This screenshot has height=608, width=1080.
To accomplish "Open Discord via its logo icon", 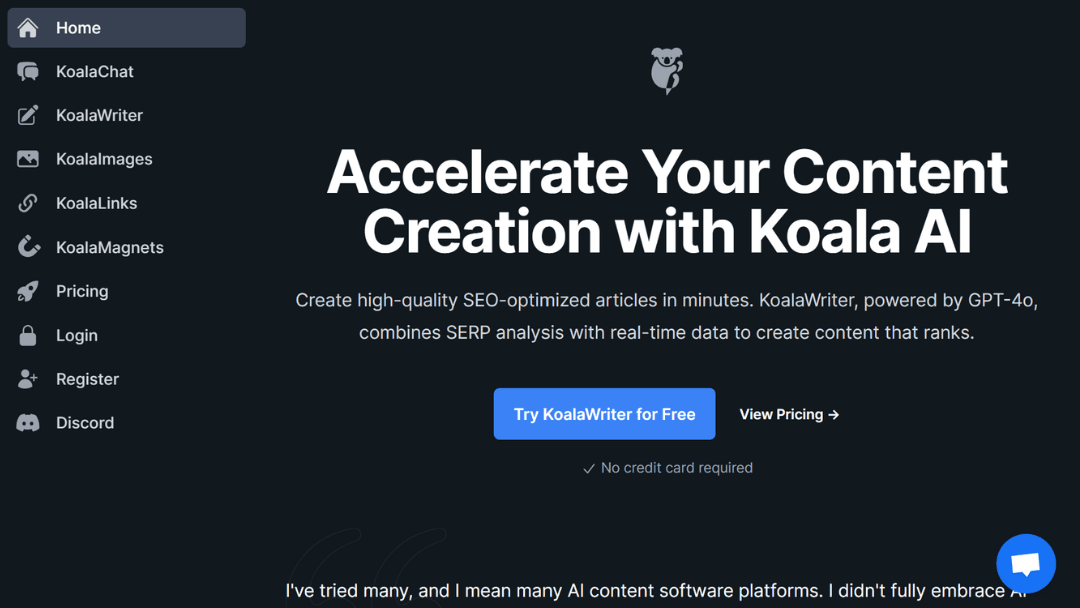I will coord(27,422).
